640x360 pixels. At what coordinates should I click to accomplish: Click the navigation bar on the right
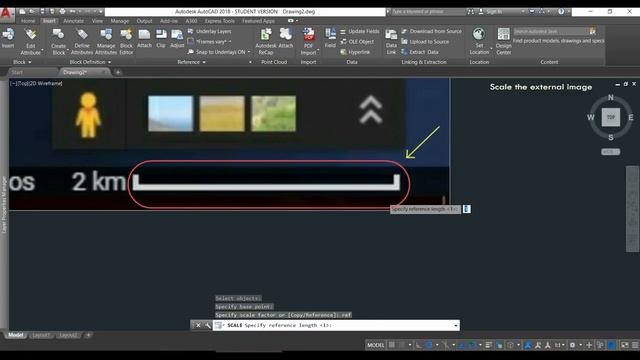[633, 209]
